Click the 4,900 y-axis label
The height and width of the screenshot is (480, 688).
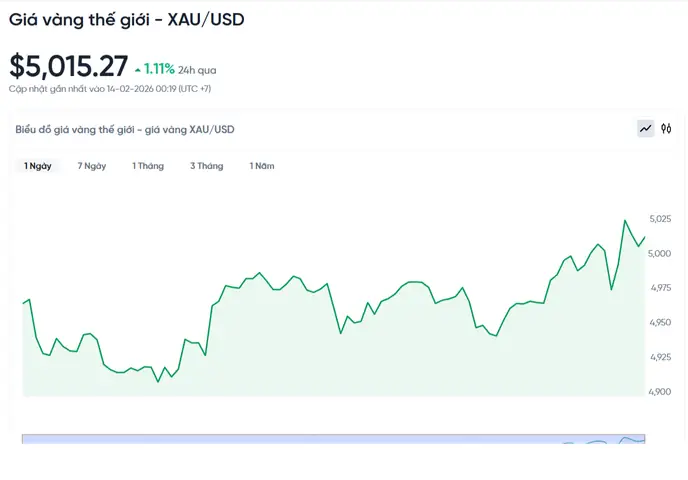pyautogui.click(x=660, y=392)
